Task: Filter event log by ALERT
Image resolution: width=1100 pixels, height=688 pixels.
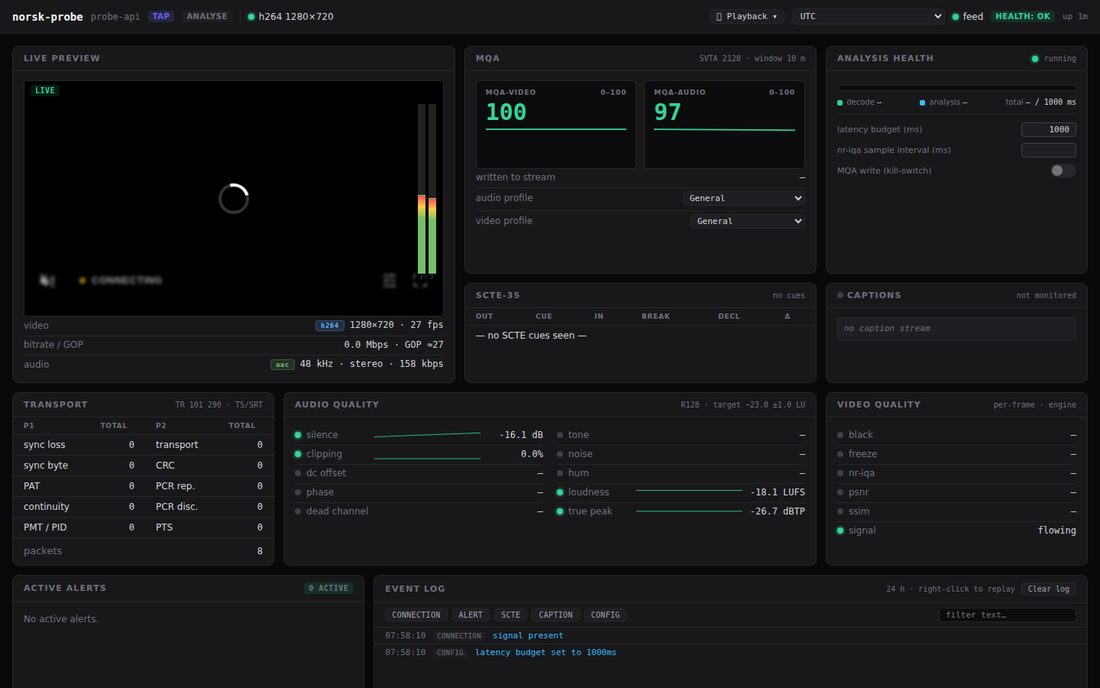Action: (x=470, y=615)
